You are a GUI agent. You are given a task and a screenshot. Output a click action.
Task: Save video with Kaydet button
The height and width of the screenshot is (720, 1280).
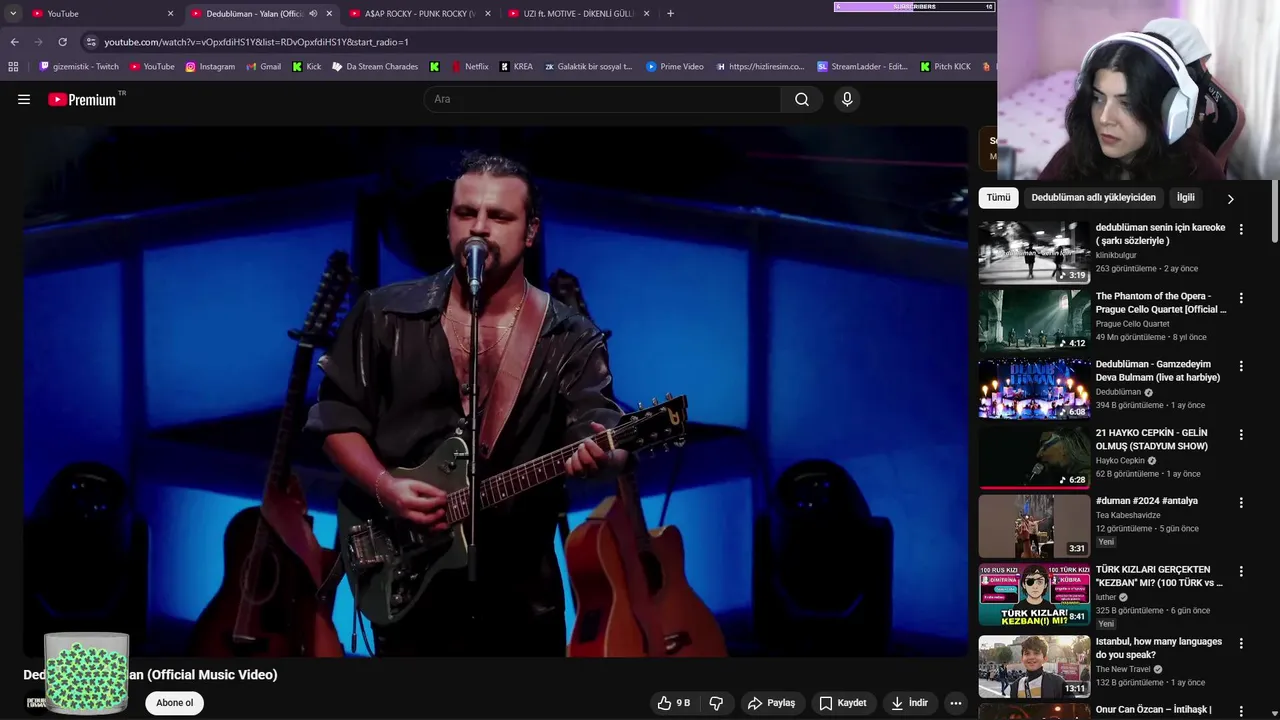click(x=842, y=703)
